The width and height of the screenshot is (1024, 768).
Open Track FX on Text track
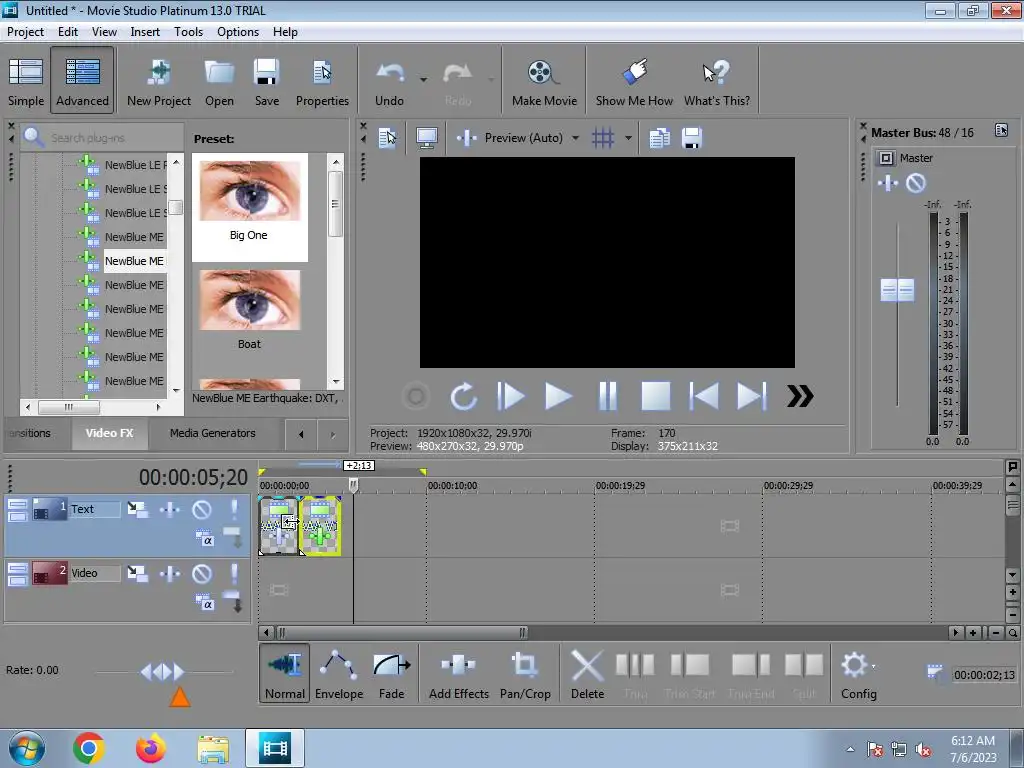pos(170,509)
